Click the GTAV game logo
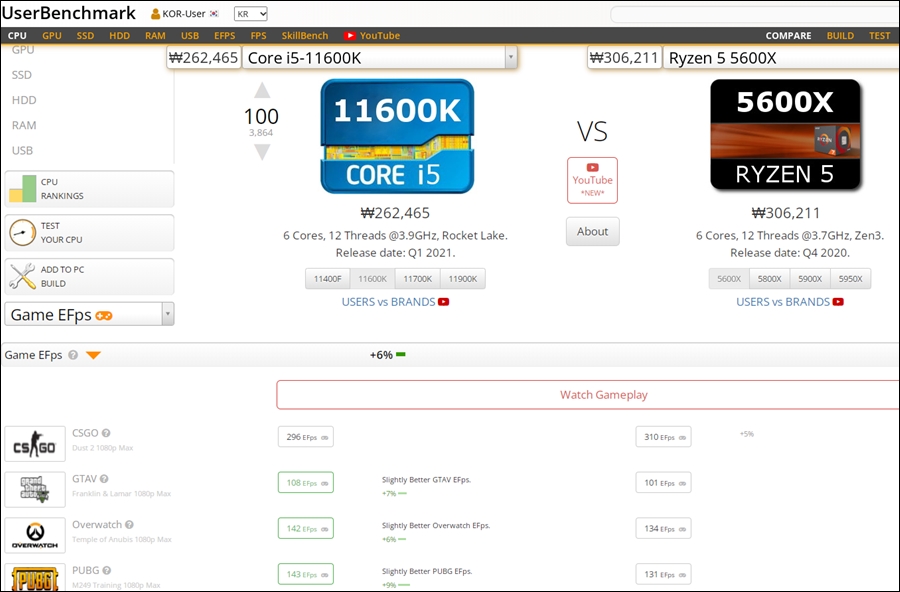This screenshot has height=592, width=900. [35, 490]
